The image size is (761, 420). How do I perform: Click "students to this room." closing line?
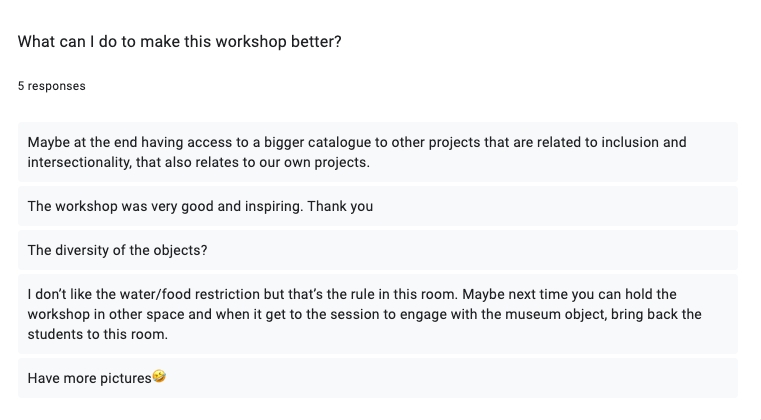pos(98,334)
